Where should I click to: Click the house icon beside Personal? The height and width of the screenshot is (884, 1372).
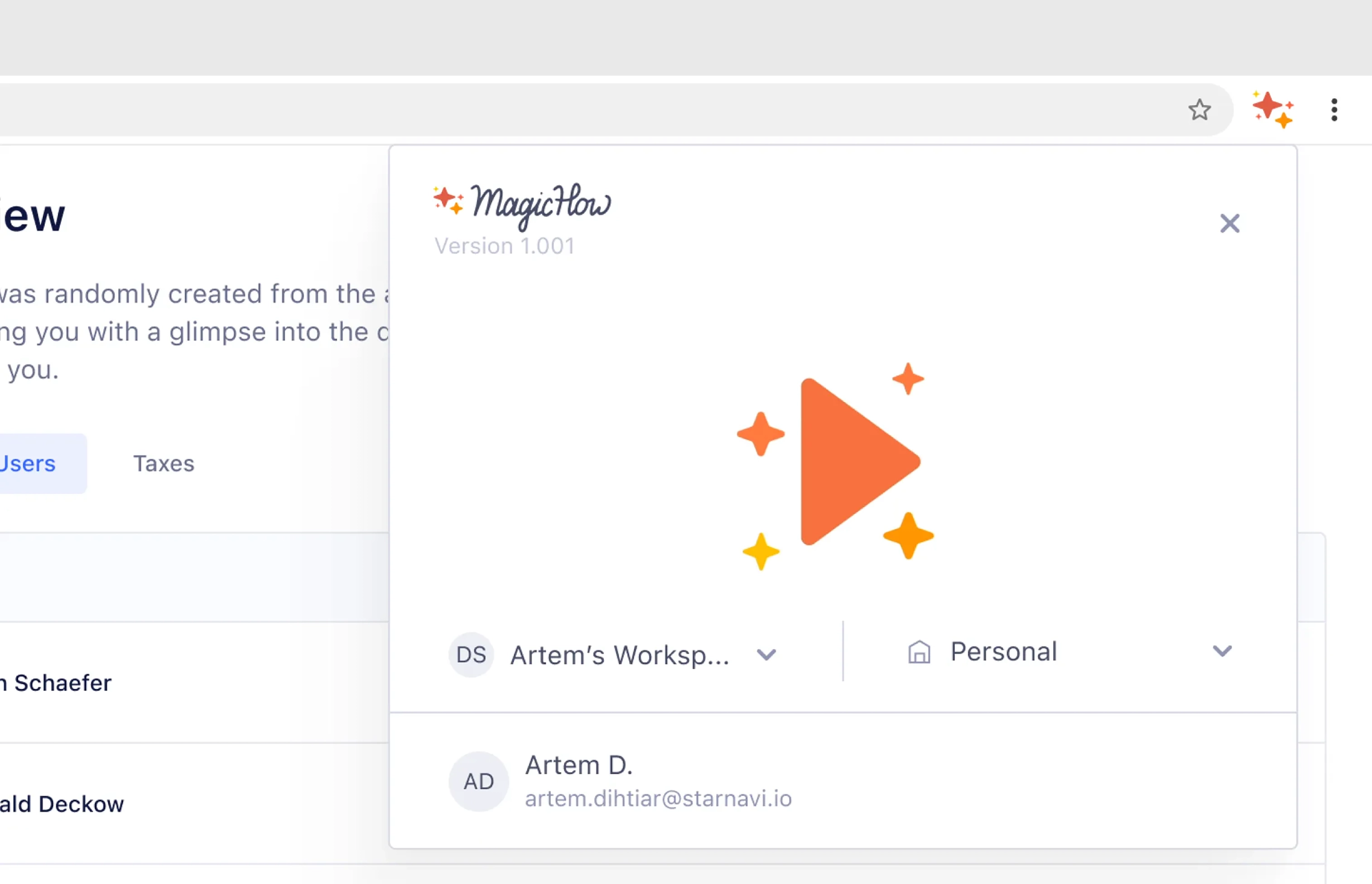pyautogui.click(x=919, y=652)
